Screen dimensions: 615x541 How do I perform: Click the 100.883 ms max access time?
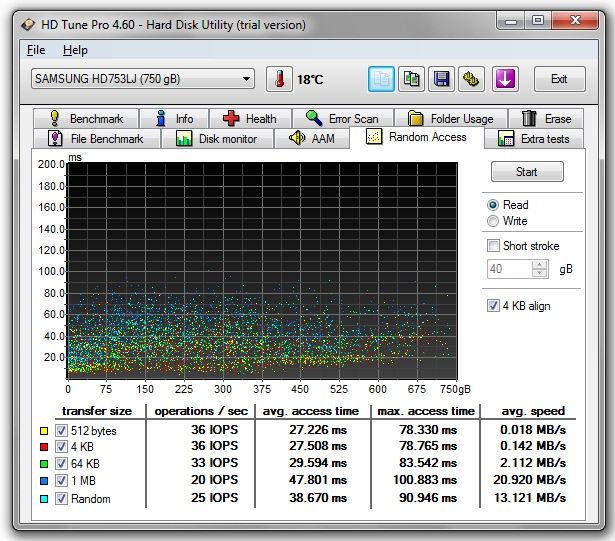[x=425, y=480]
